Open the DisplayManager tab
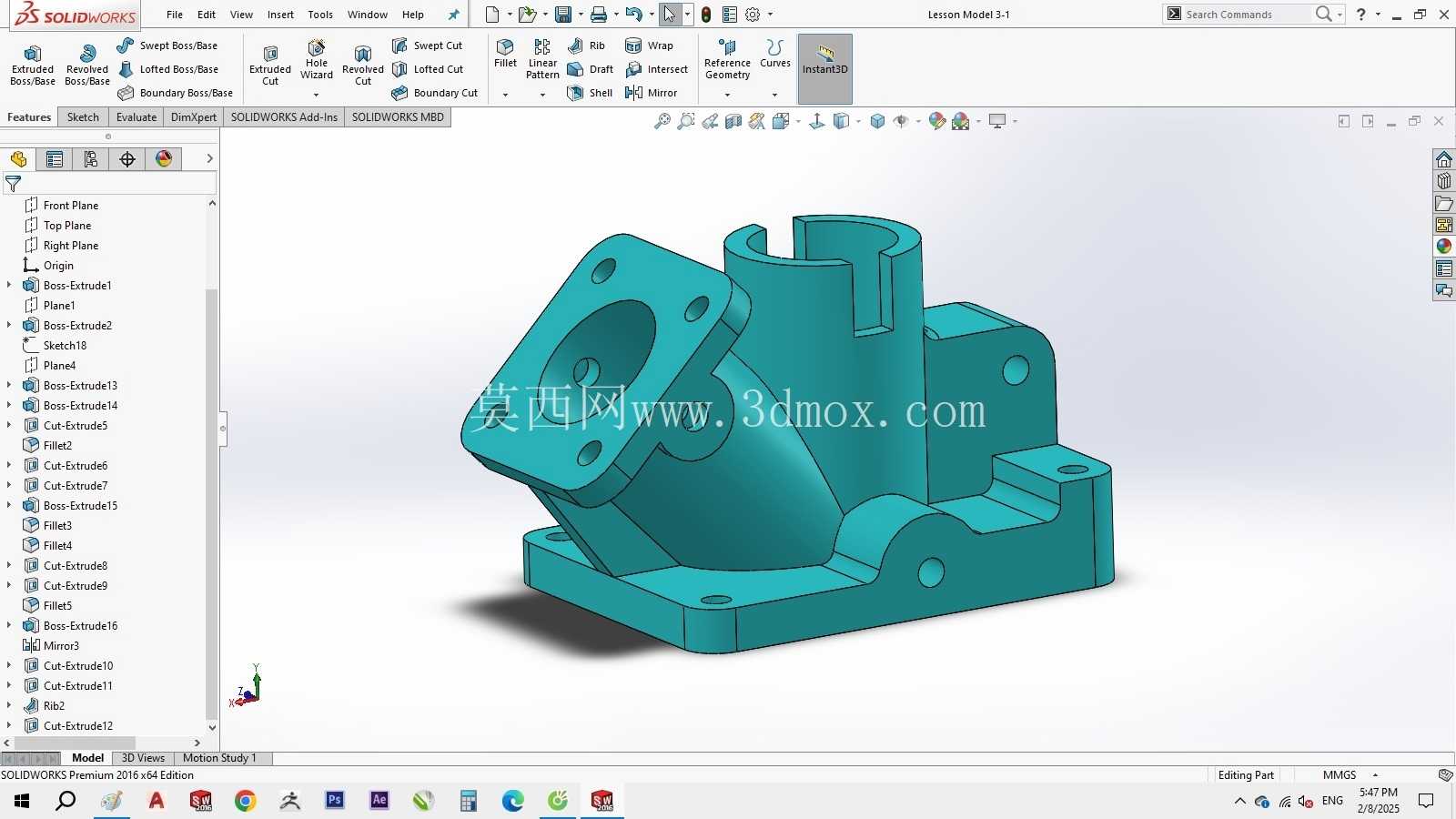Viewport: 1456px width, 819px height. [164, 159]
